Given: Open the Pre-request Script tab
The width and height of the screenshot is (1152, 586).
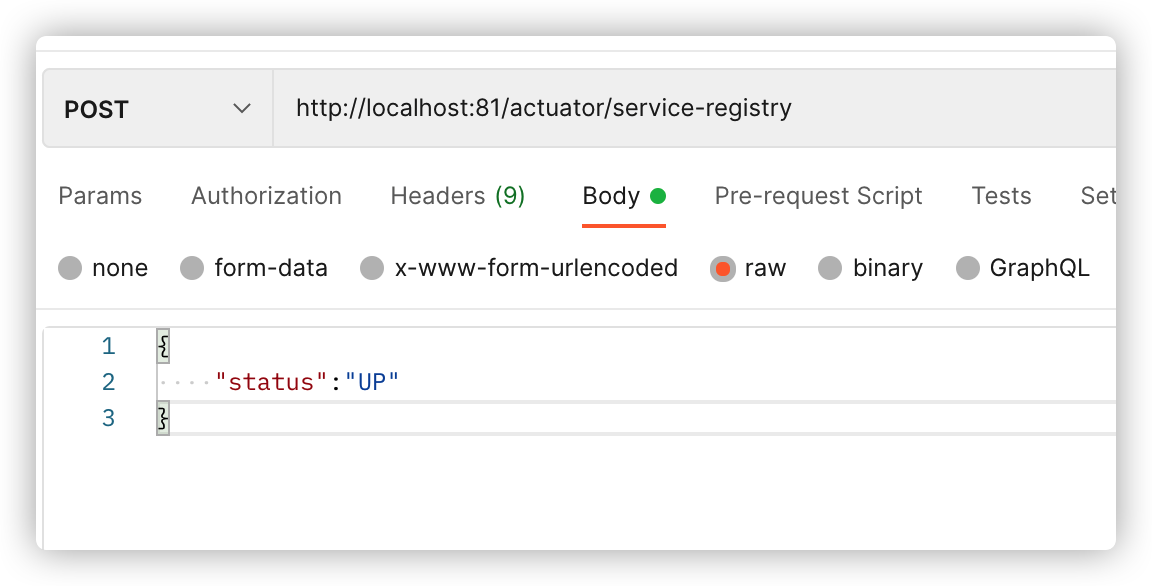Looking at the screenshot, I should pyautogui.click(x=818, y=196).
